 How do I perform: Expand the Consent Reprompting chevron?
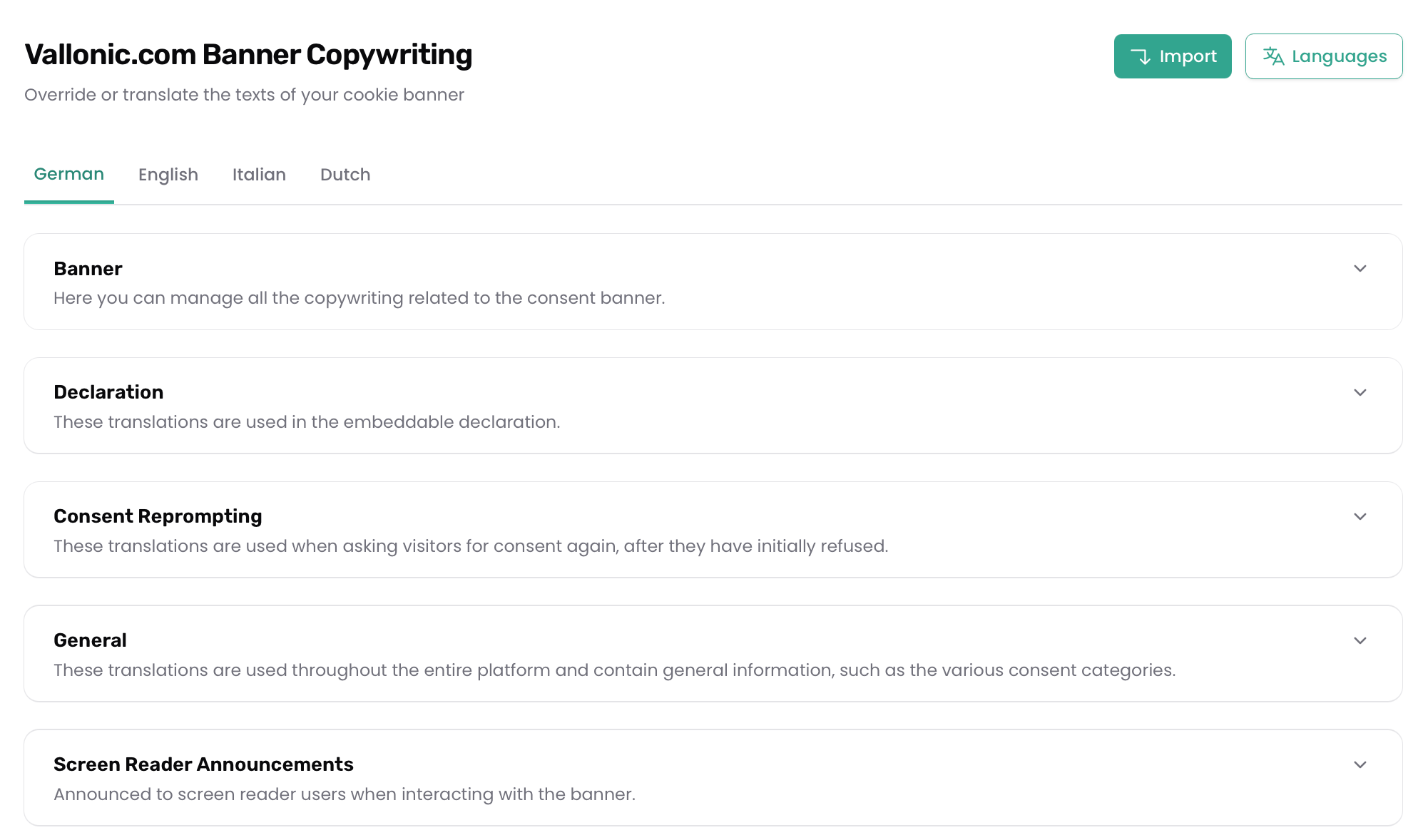pos(1360,517)
